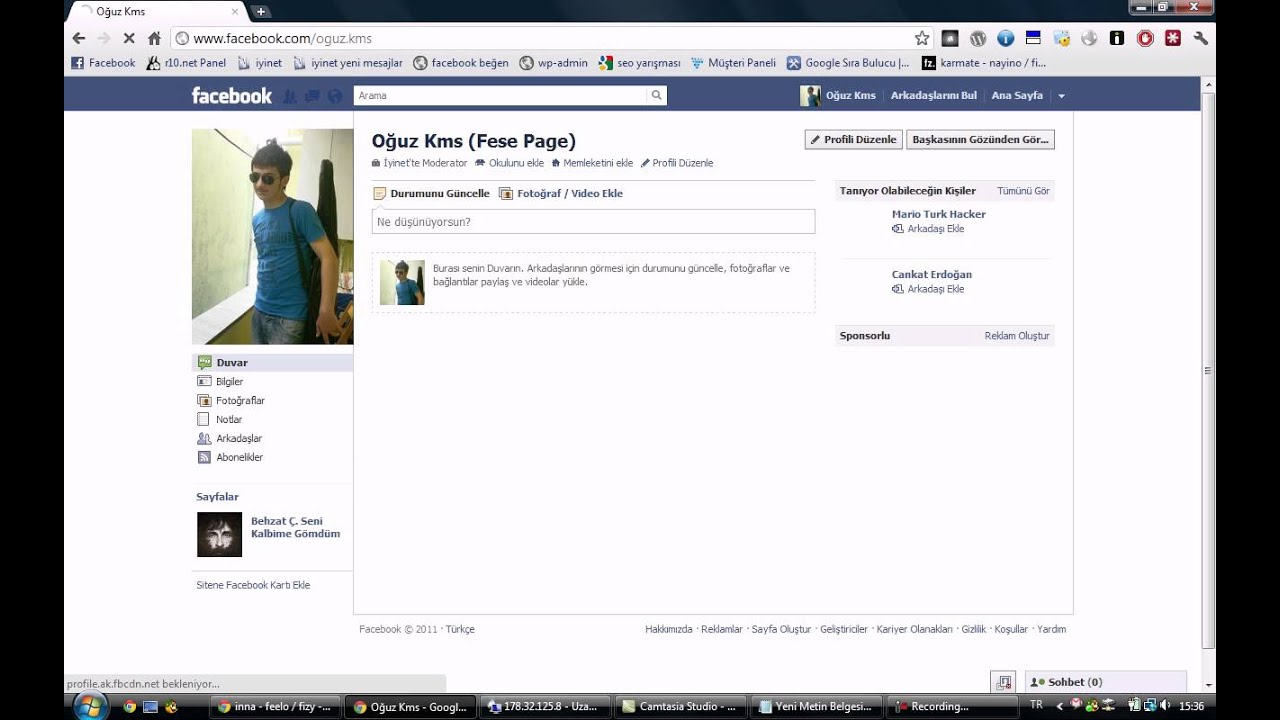Click the search magnifier button
The image size is (1280, 720).
(657, 95)
